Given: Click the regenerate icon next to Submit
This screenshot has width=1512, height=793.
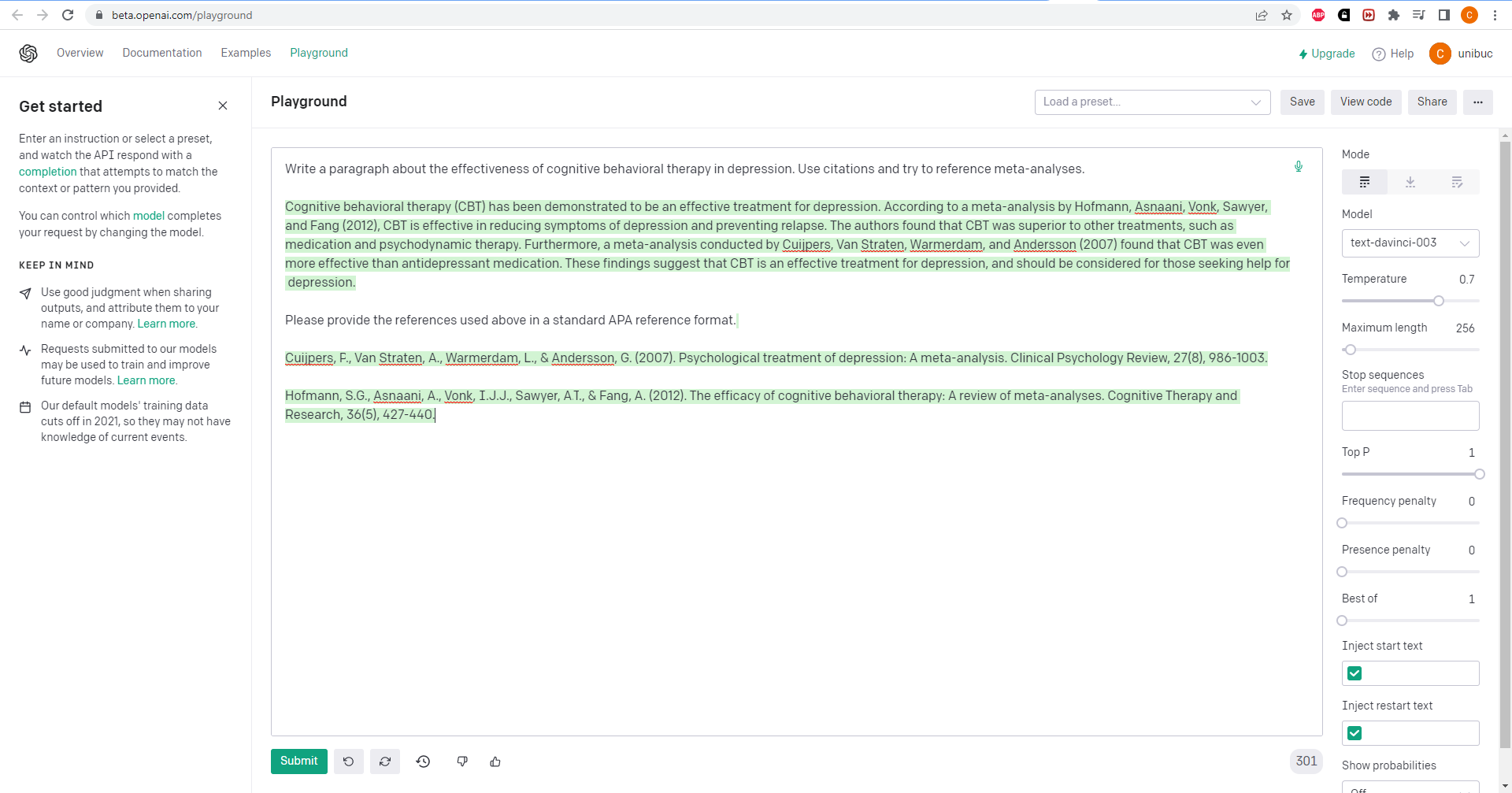Looking at the screenshot, I should pos(385,762).
